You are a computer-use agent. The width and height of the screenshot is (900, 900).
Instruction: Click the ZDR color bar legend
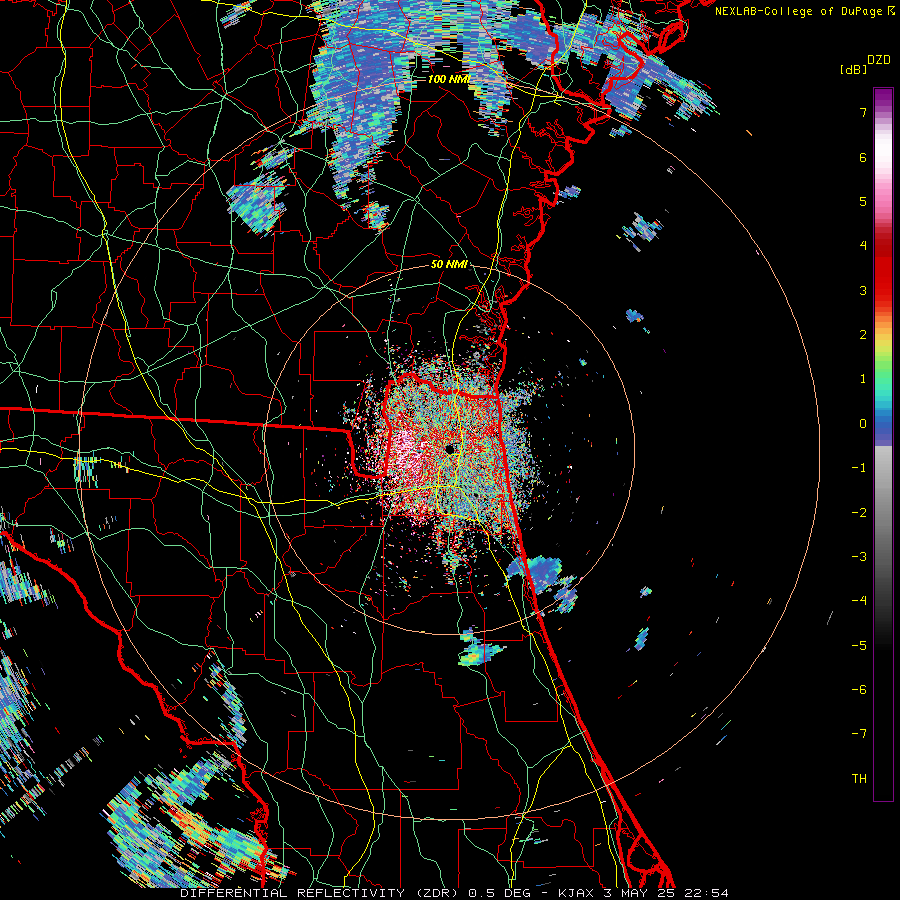tap(883, 444)
